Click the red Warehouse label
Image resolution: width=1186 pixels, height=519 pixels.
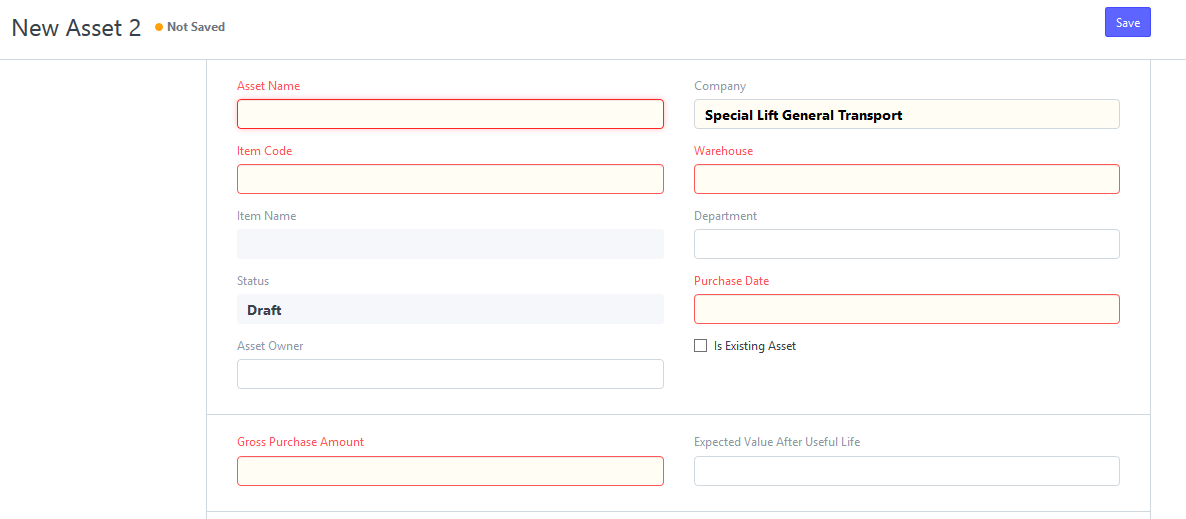724,151
